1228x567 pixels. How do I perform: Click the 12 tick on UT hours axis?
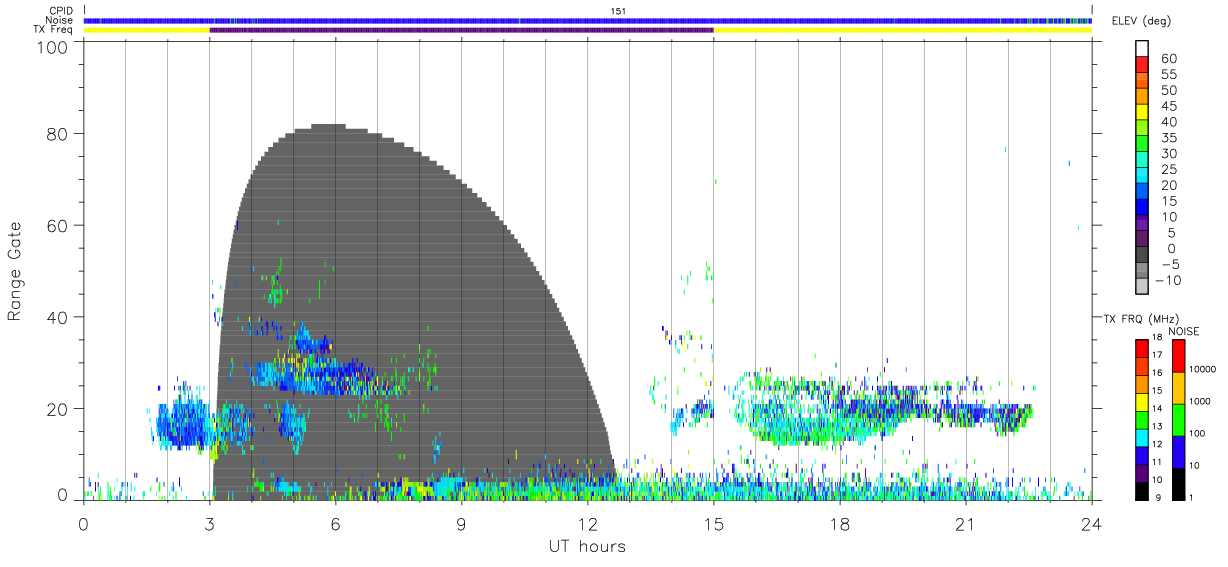click(588, 523)
